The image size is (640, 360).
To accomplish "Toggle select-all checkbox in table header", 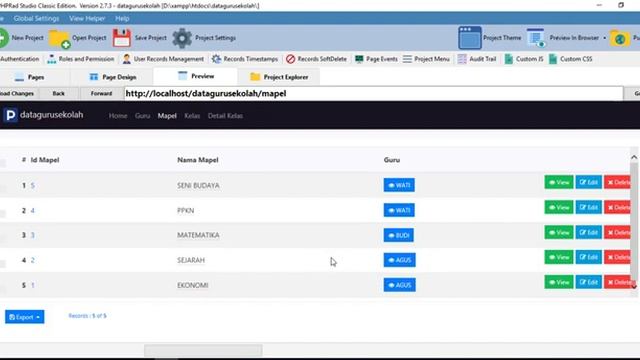I will click(2, 163).
